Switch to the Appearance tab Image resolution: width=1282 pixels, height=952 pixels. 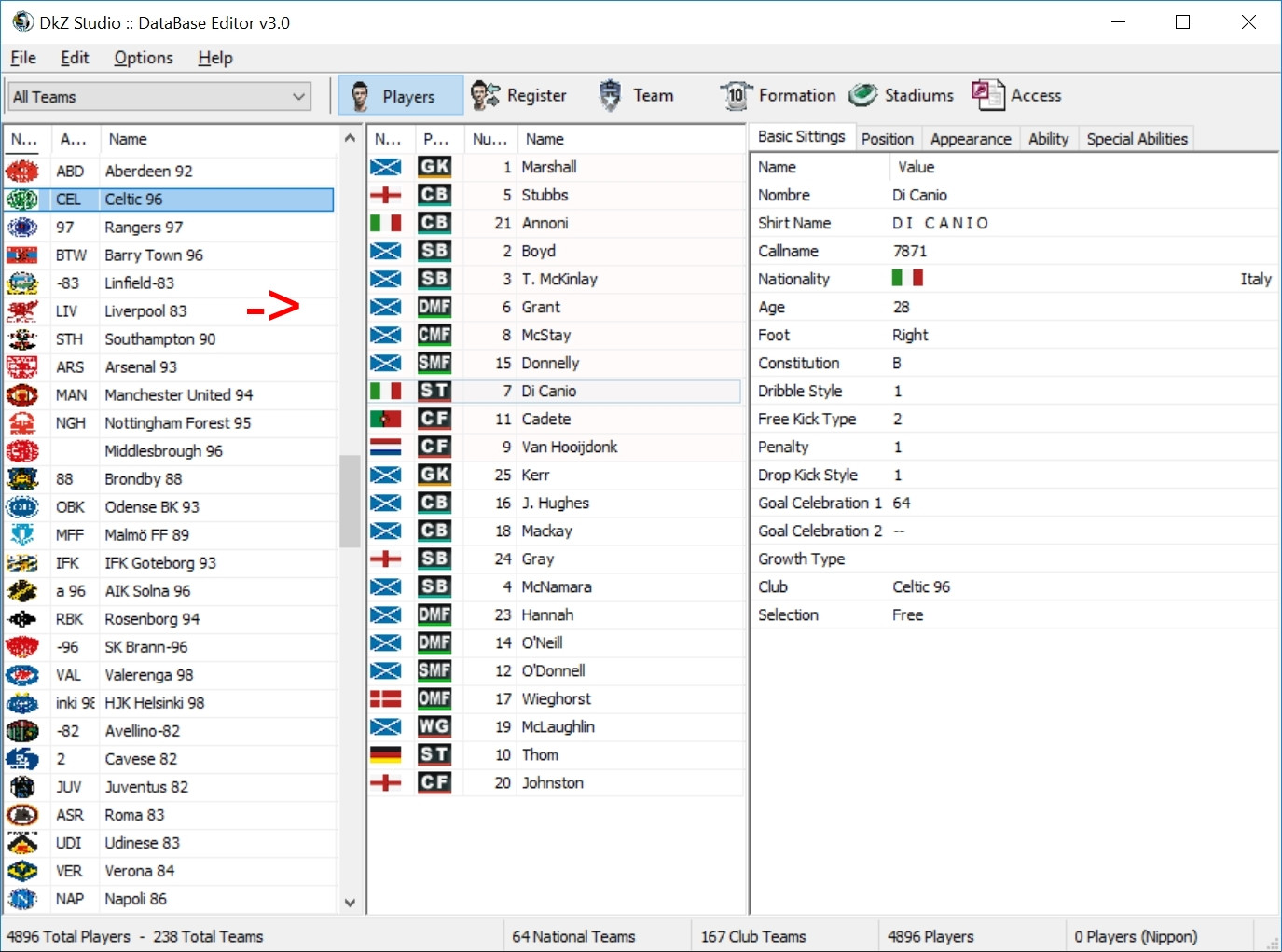tap(971, 139)
